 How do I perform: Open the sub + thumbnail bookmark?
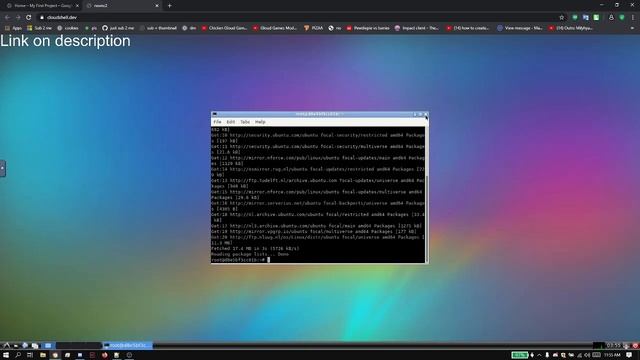pyautogui.click(x=158, y=28)
